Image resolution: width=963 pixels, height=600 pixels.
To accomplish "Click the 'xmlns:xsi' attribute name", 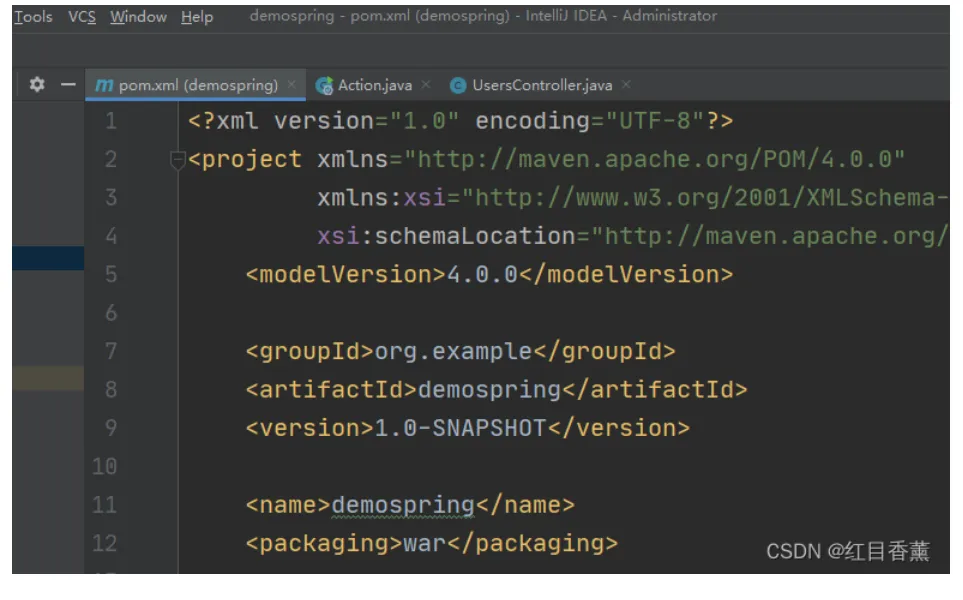I will [381, 198].
